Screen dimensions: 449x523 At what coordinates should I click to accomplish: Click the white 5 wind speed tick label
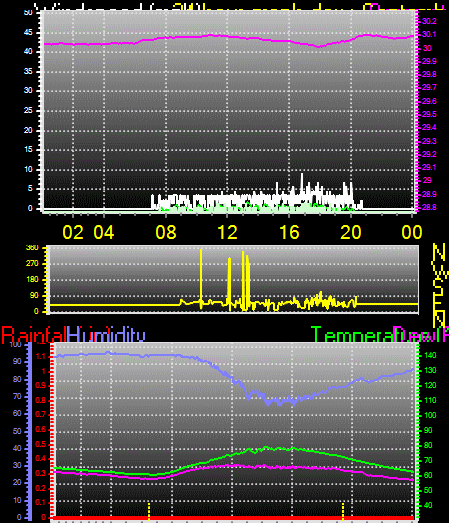[30, 188]
